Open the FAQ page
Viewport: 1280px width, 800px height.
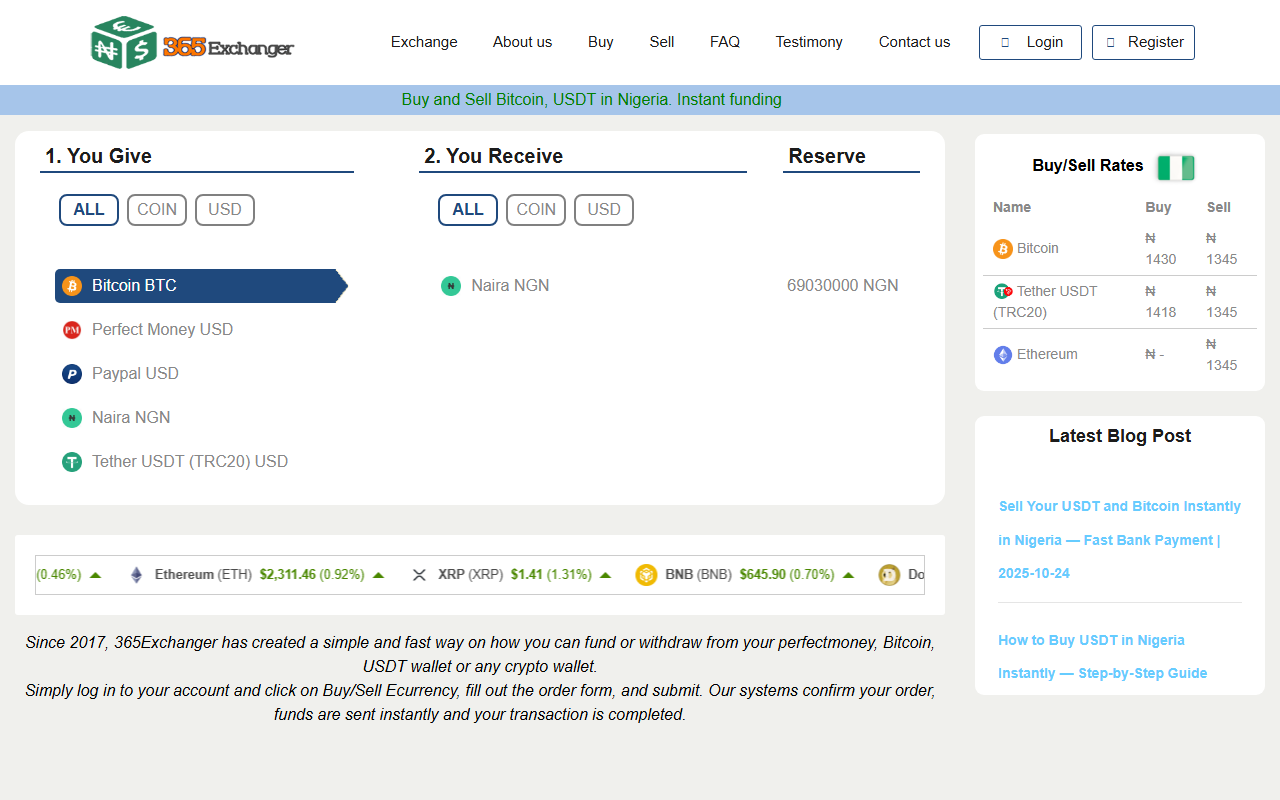coord(725,42)
